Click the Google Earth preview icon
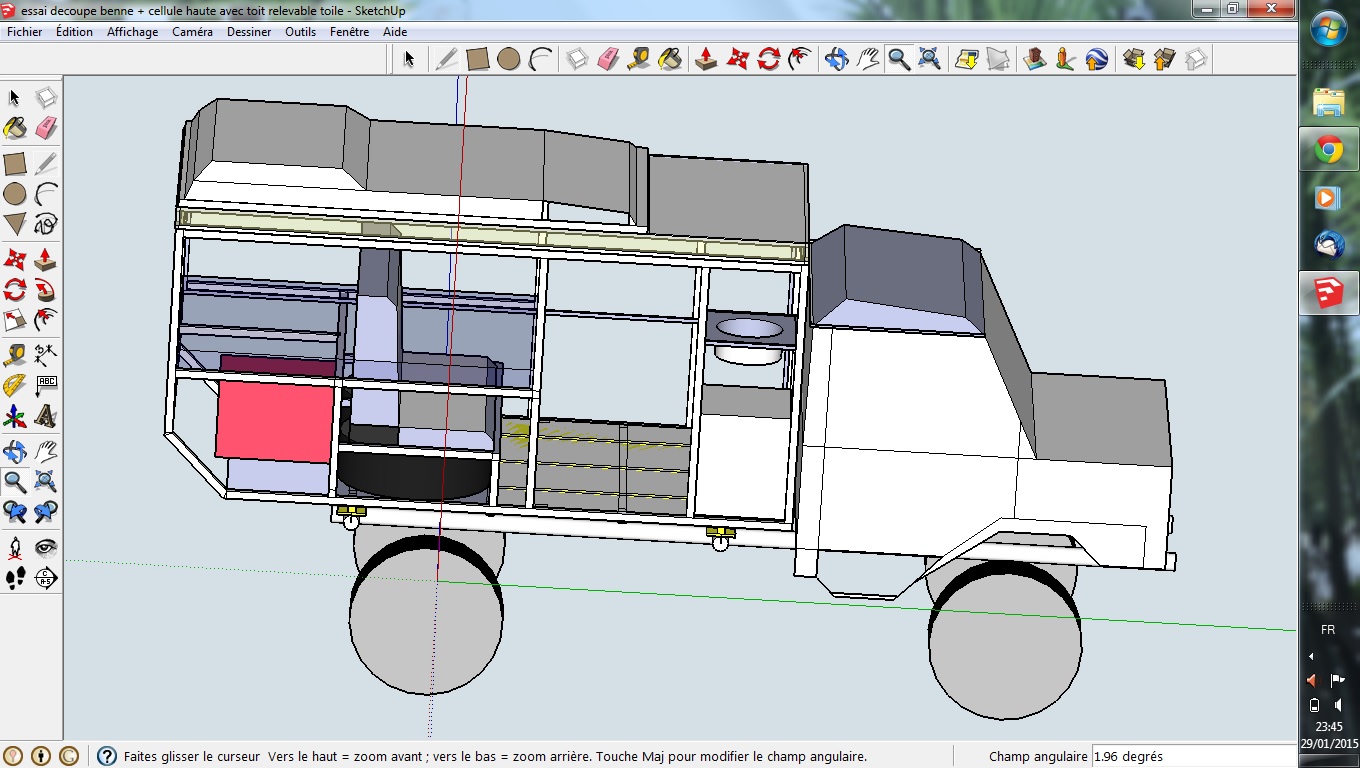Viewport: 1360px width, 768px height. click(x=1096, y=60)
